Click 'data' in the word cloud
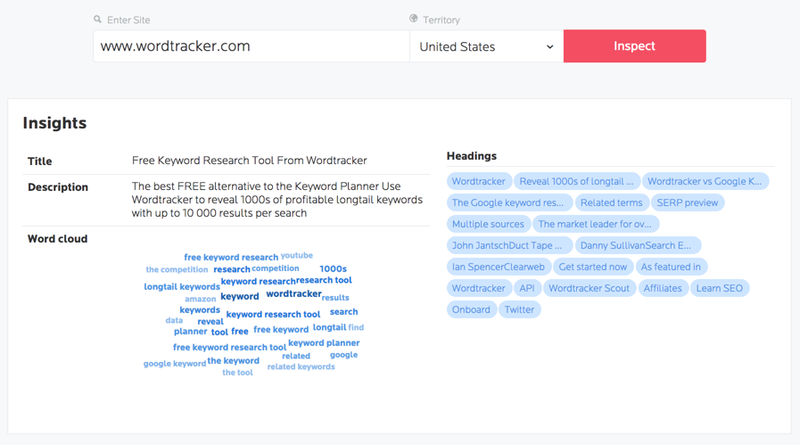 click(x=174, y=320)
